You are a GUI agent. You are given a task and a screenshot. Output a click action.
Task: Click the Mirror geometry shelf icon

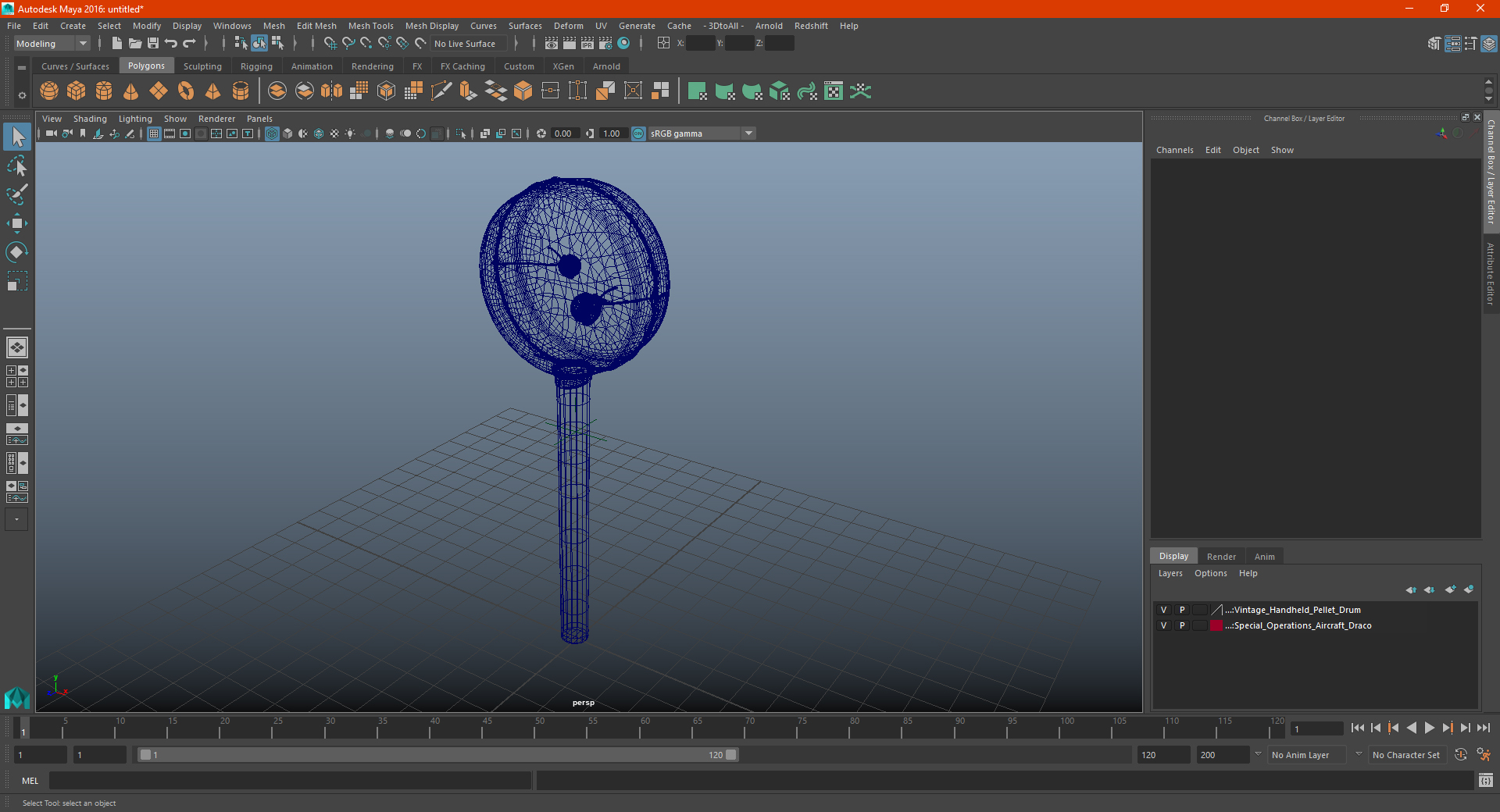coord(332,91)
